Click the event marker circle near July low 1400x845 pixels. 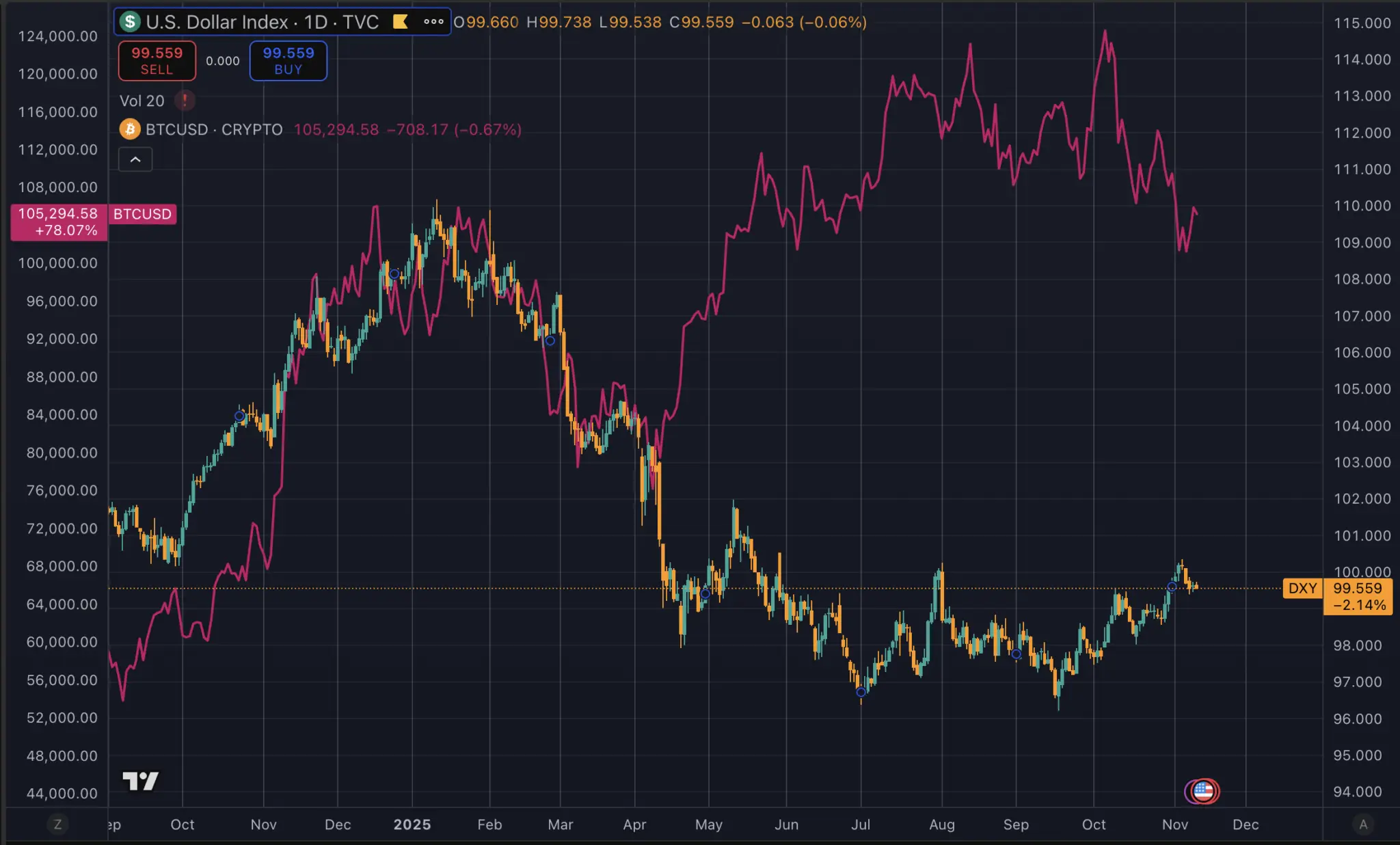click(x=861, y=692)
